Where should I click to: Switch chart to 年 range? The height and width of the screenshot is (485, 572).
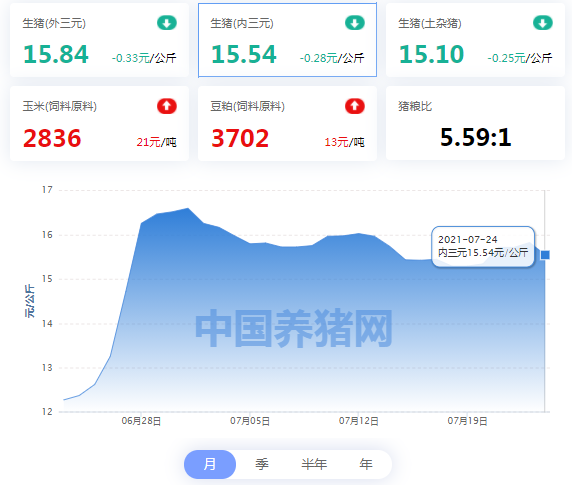(366, 464)
